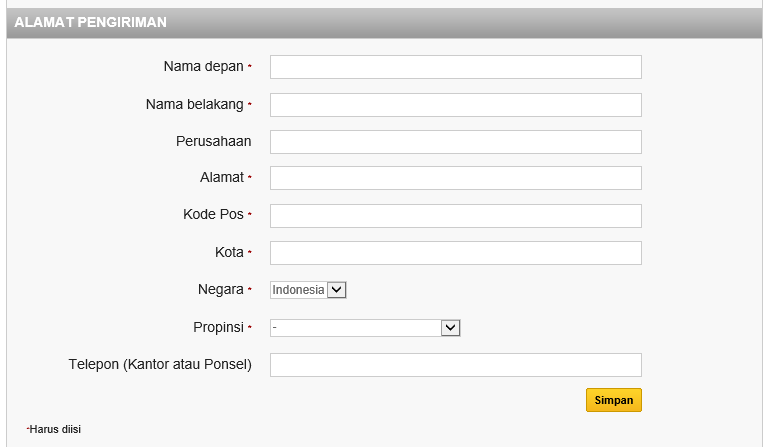The image size is (770, 447).
Task: Click the 'Perusahaan' label text
Action: pos(213,141)
